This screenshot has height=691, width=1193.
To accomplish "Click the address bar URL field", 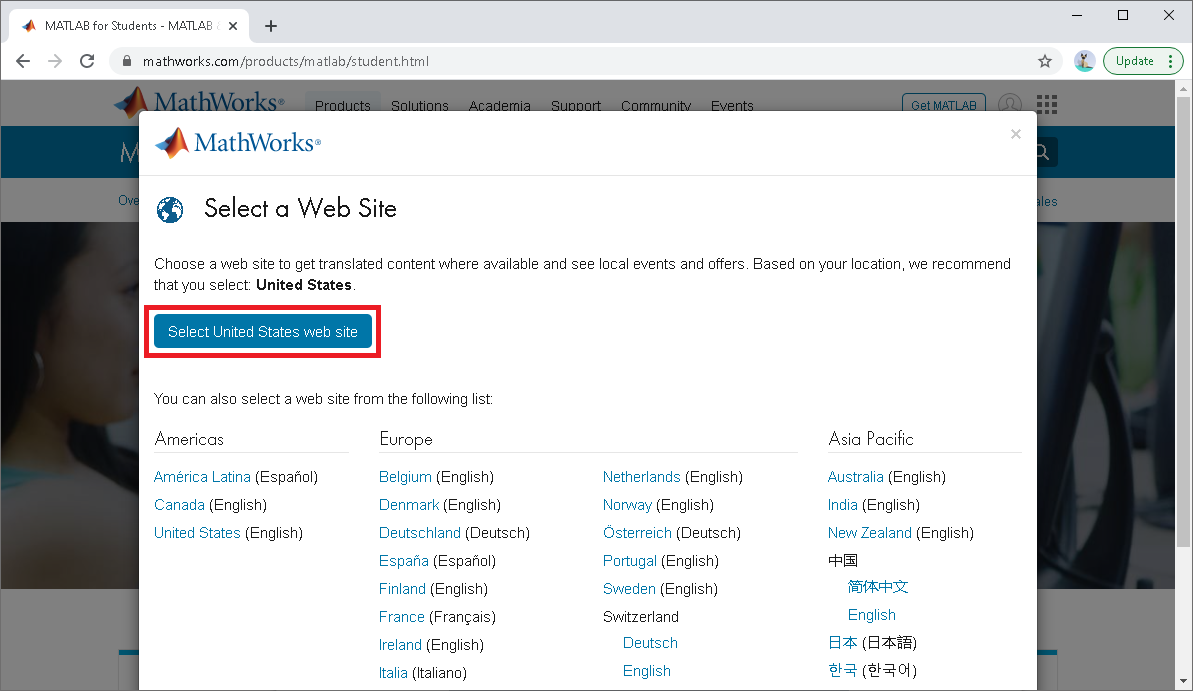I will [580, 61].
